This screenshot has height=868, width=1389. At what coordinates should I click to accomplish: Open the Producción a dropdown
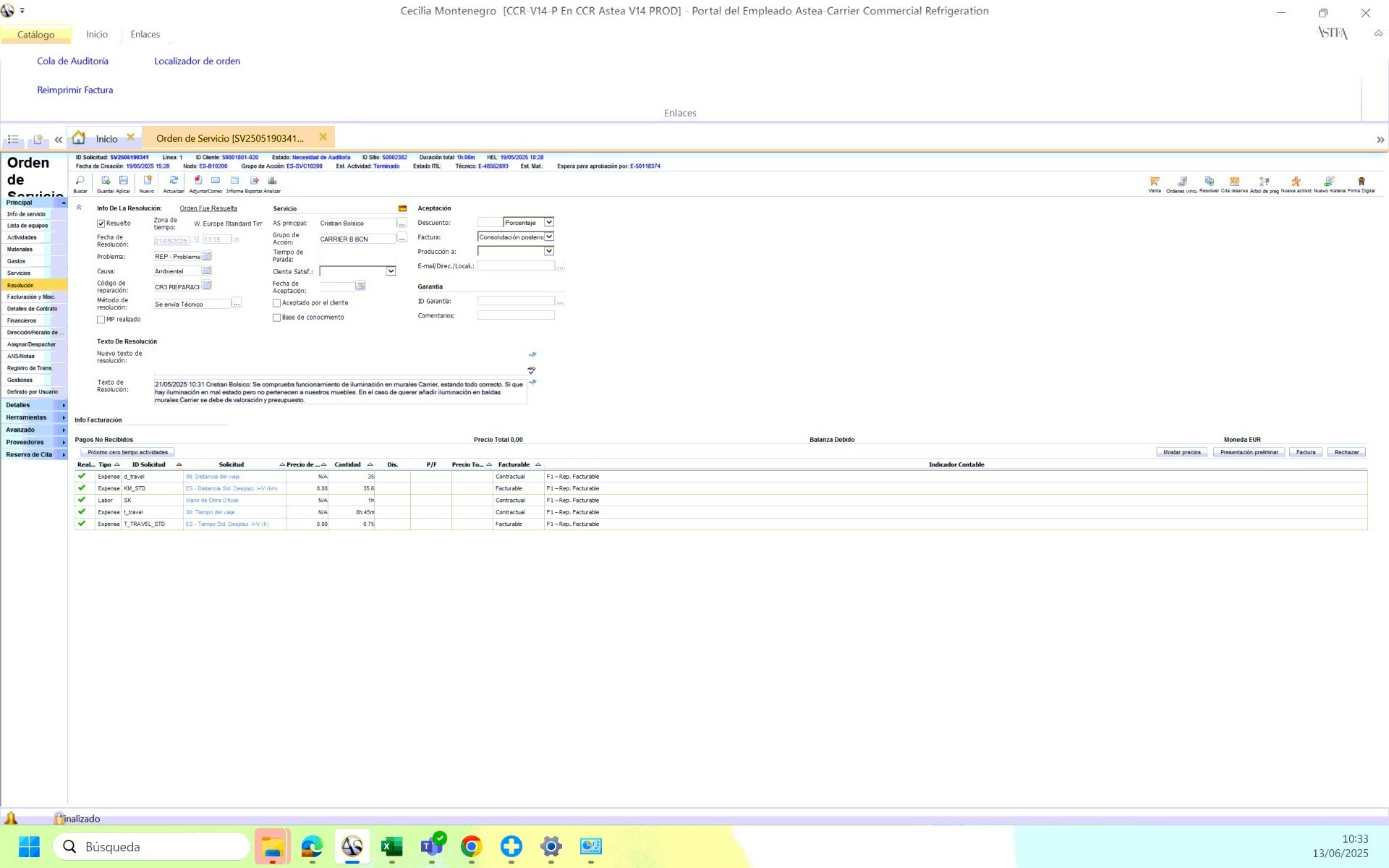549,251
